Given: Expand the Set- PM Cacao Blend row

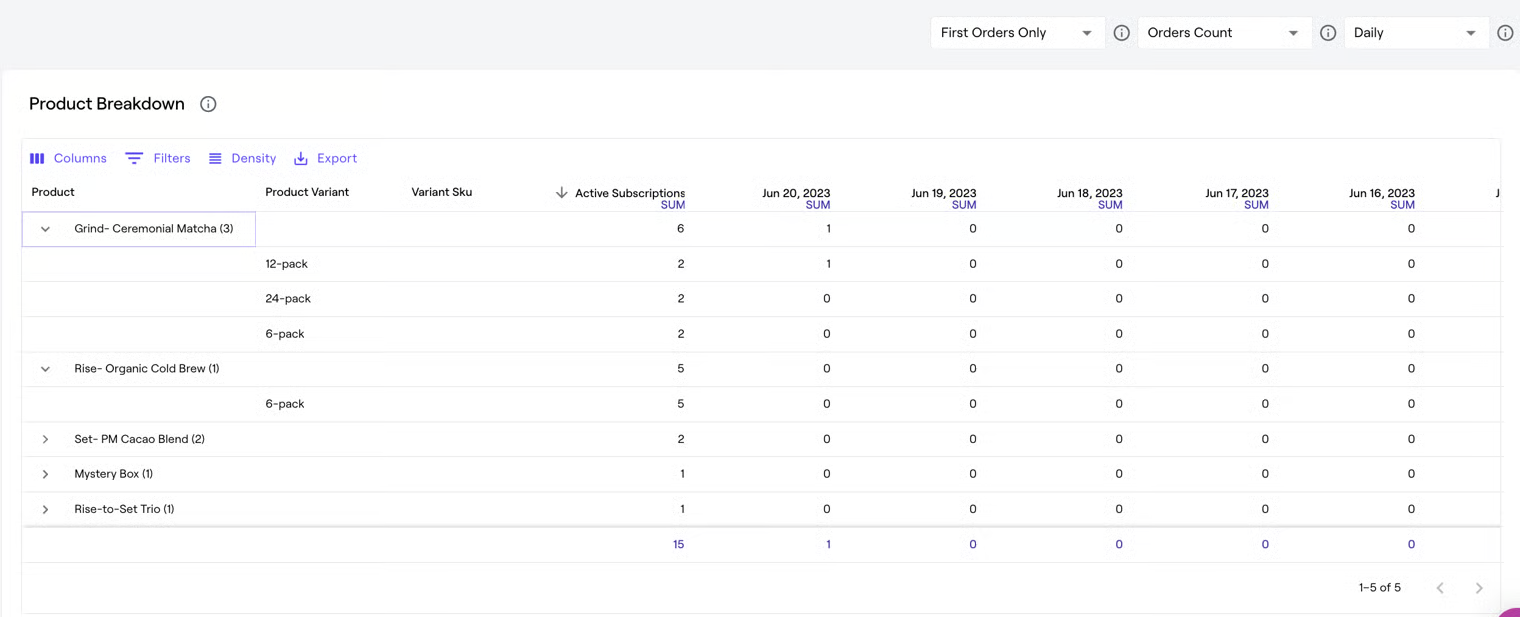Looking at the screenshot, I should click(x=45, y=439).
